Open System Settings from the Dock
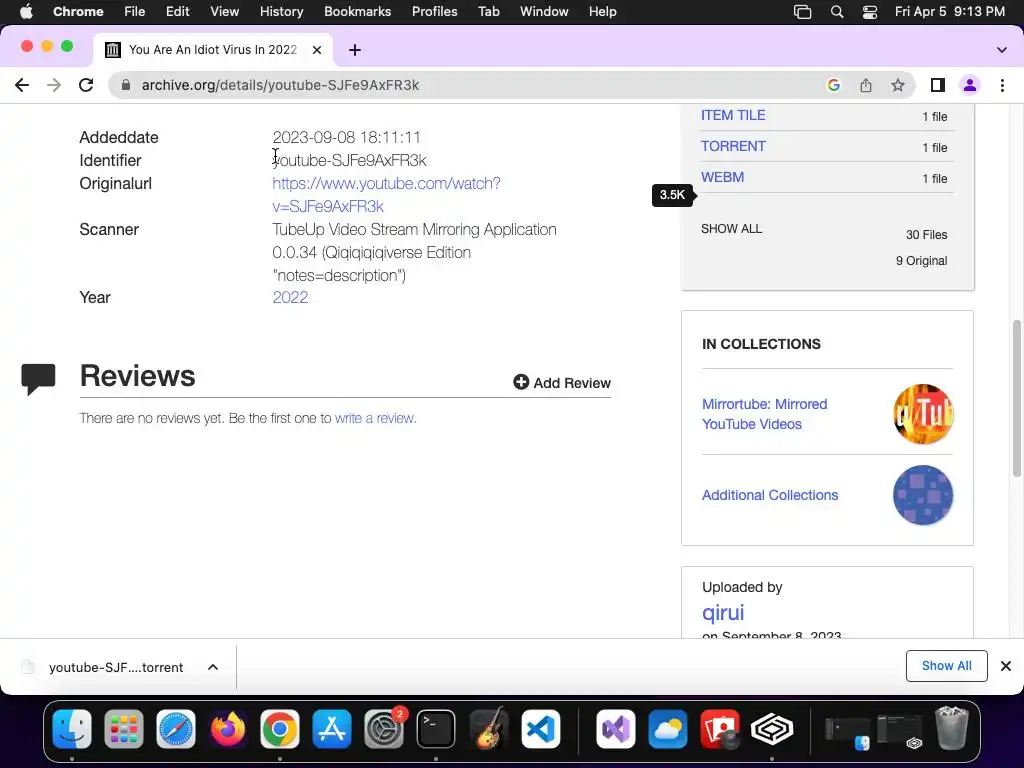 (x=384, y=729)
